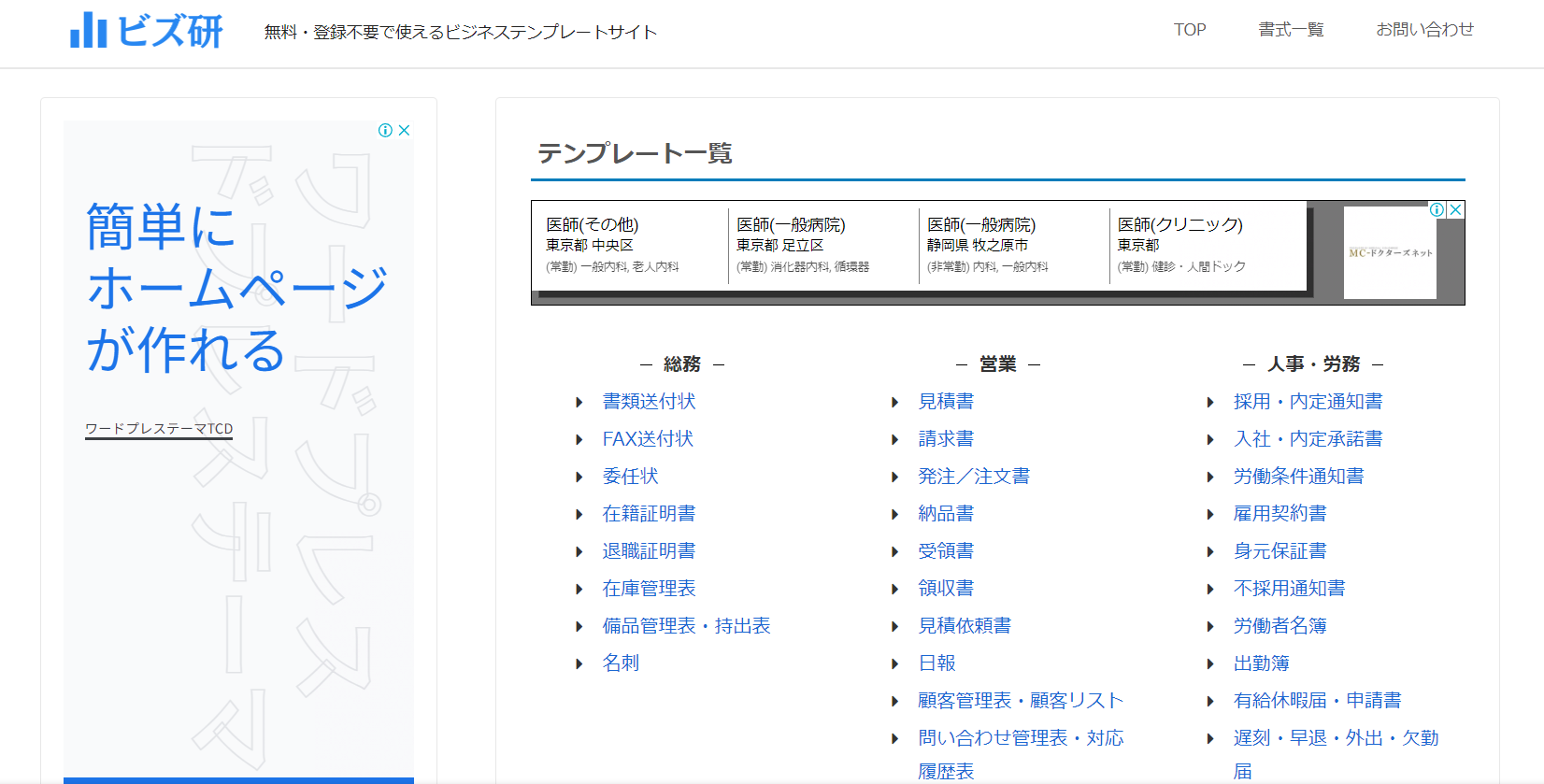Click the 営業 category heading
The height and width of the screenshot is (784, 1544).
(x=998, y=364)
